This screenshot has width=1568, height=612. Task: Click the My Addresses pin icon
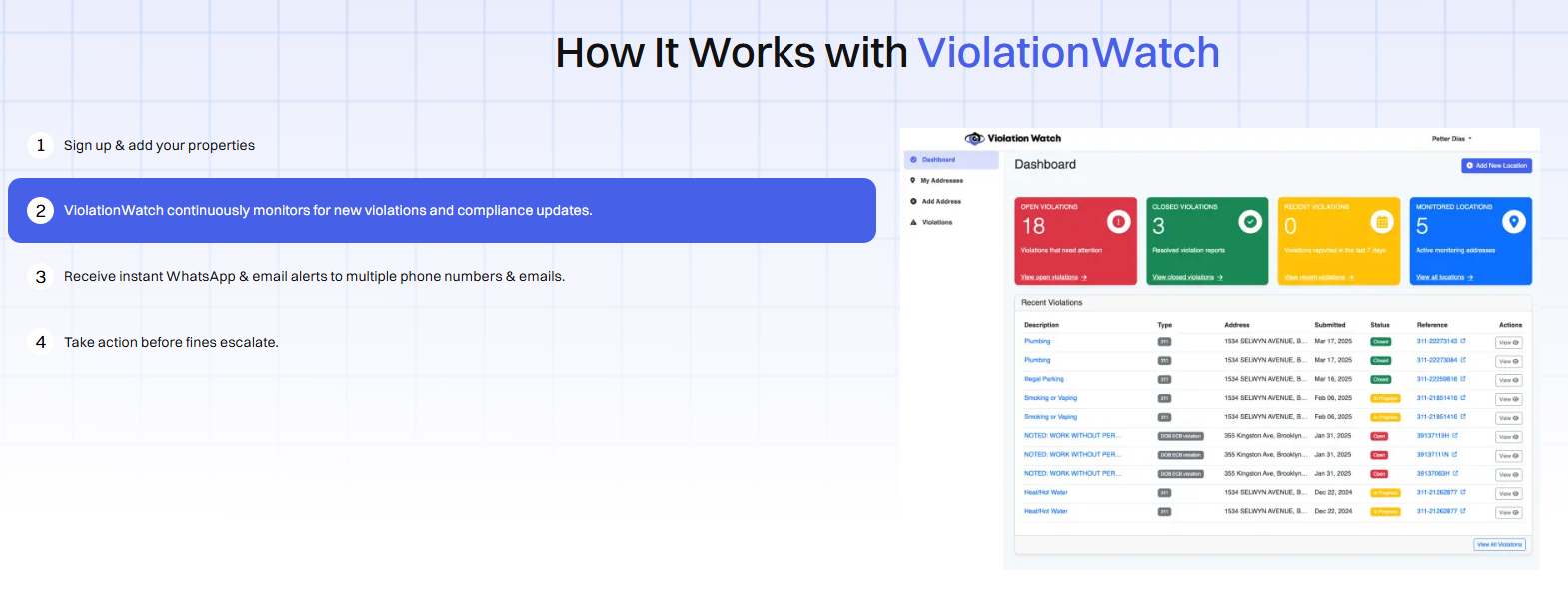[913, 181]
